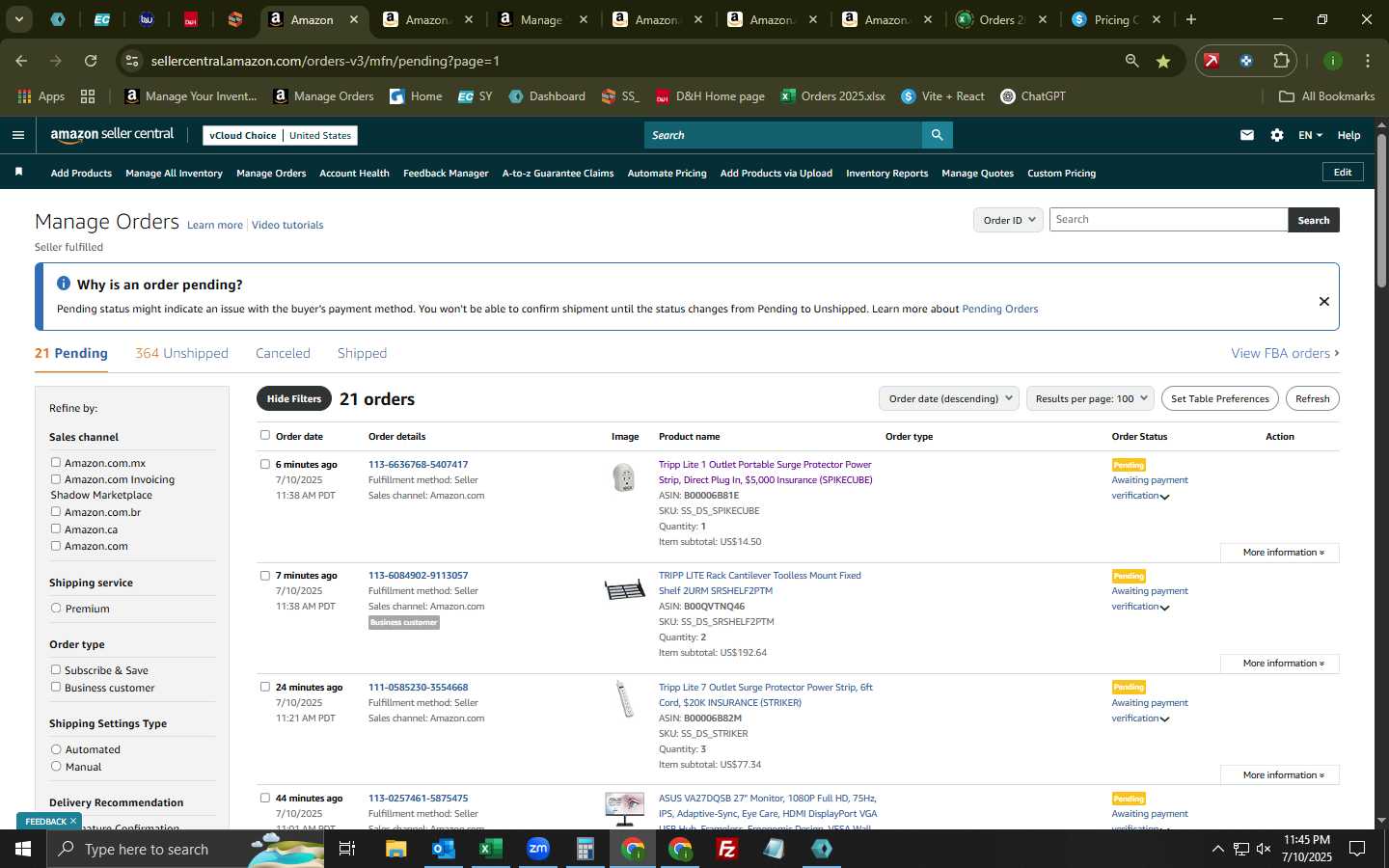The width and height of the screenshot is (1389, 868).
Task: Click the Tripp Lite surge strip product thumbnail
Action: [624, 699]
